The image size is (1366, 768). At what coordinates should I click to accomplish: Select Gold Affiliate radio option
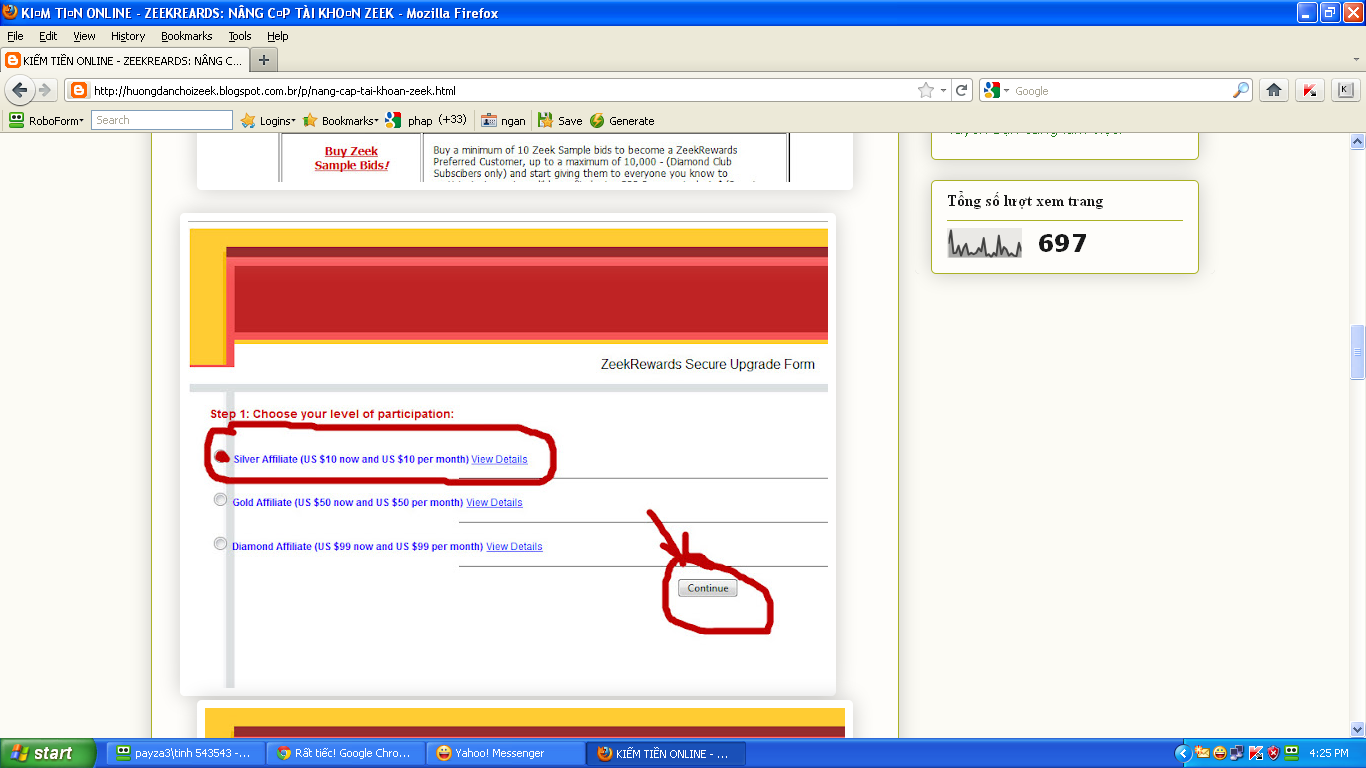tap(220, 500)
